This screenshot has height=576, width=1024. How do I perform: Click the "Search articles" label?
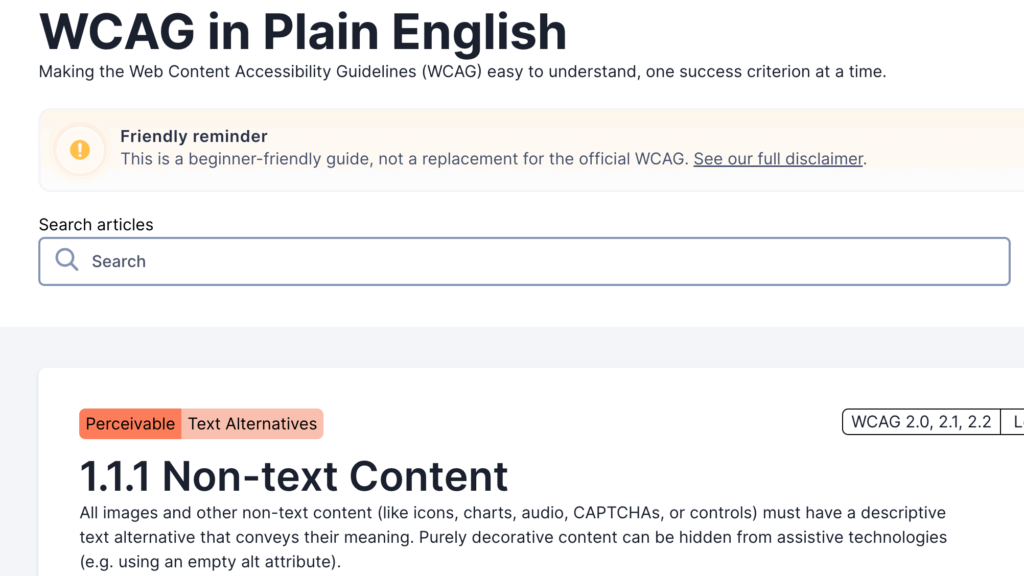[96, 224]
